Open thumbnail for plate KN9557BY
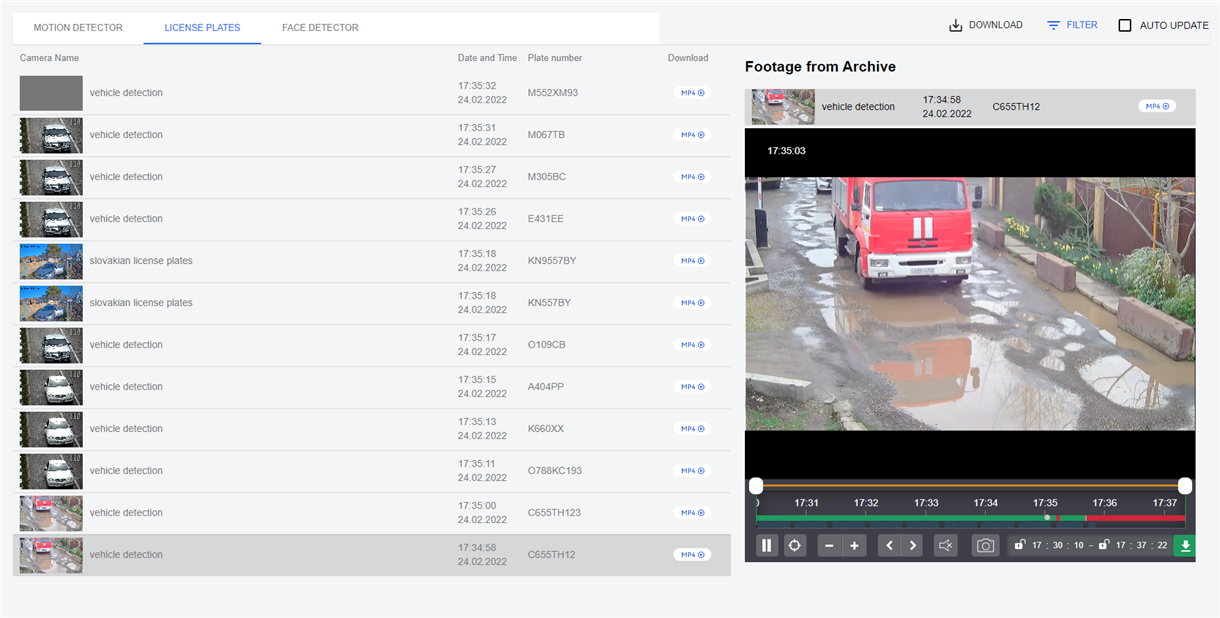1220x618 pixels. tap(51, 261)
